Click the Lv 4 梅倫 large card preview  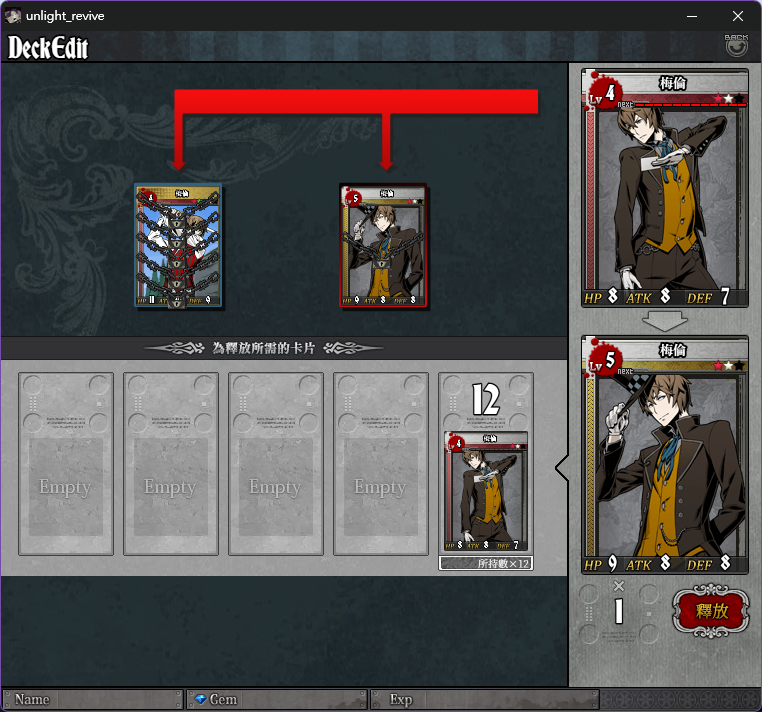(664, 188)
